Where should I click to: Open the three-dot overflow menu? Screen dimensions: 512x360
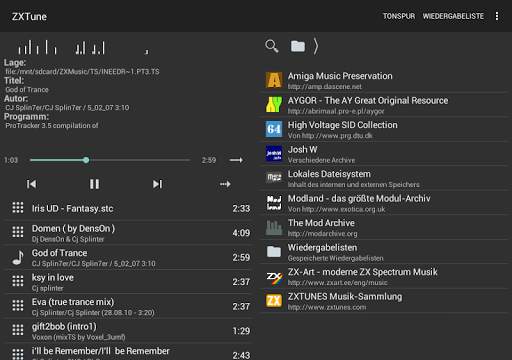pyautogui.click(x=497, y=16)
